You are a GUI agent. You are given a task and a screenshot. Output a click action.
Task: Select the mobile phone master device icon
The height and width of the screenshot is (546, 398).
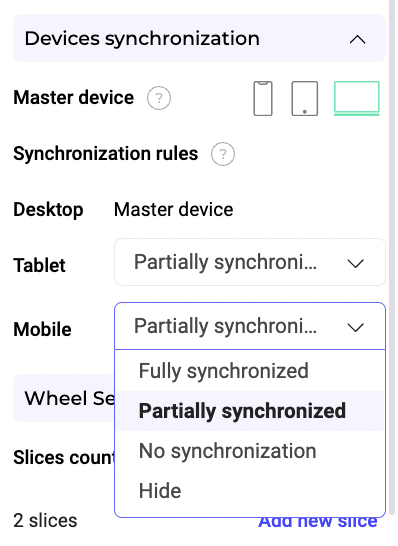click(263, 98)
